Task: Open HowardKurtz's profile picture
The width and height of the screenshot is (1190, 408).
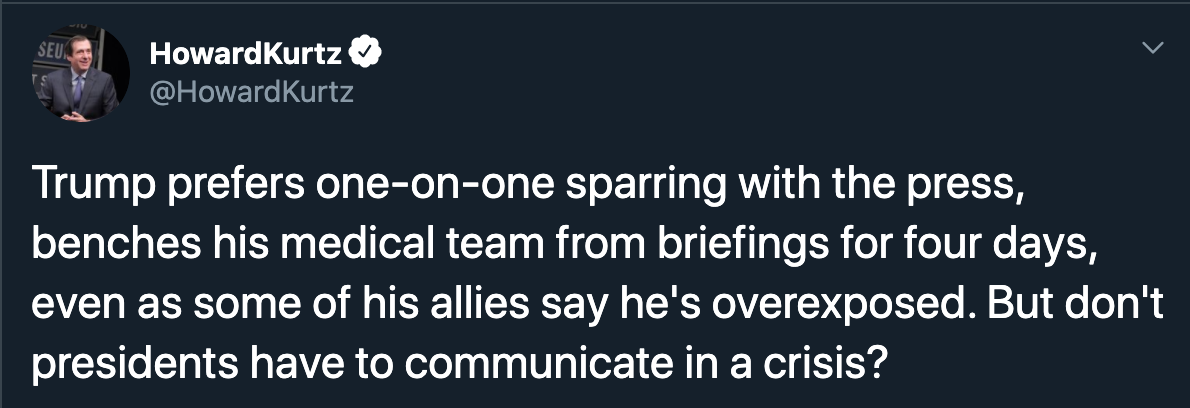Action: [x=80, y=74]
